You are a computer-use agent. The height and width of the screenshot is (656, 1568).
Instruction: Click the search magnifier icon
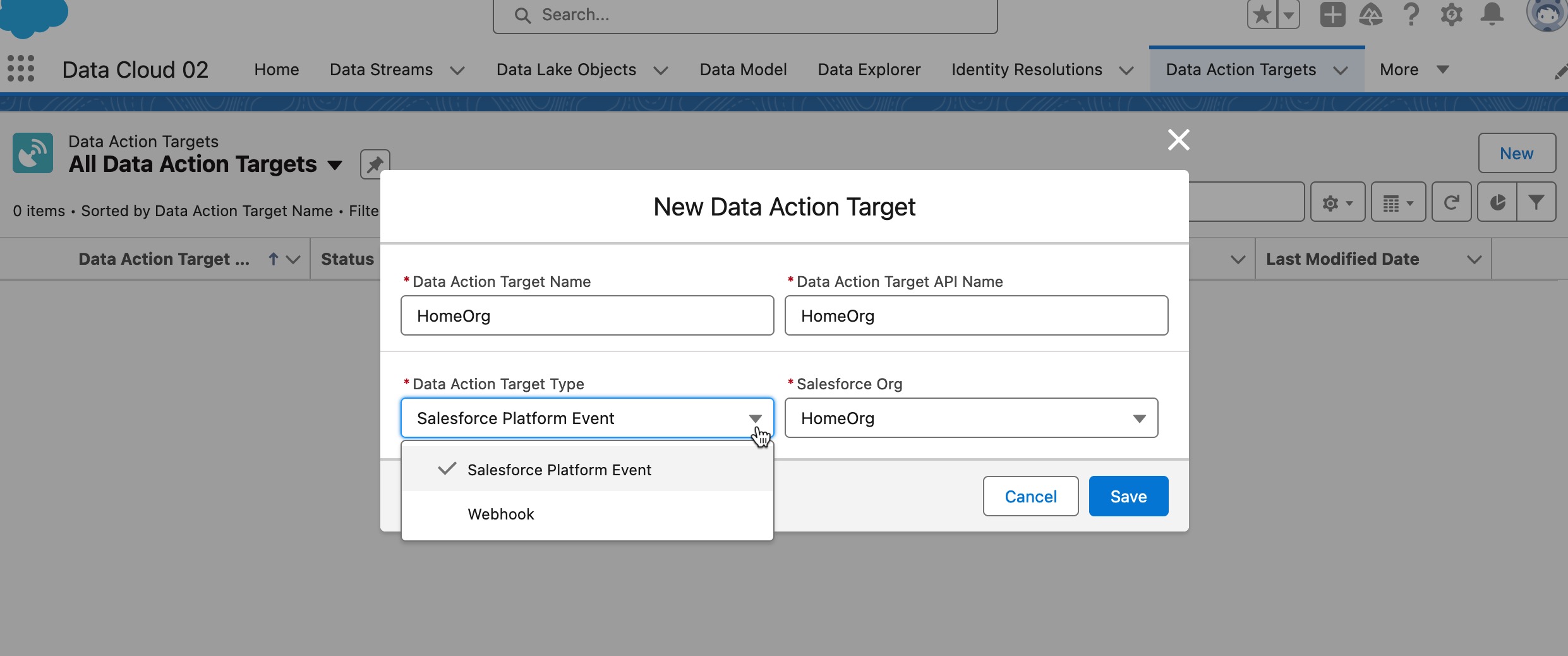pos(522,15)
